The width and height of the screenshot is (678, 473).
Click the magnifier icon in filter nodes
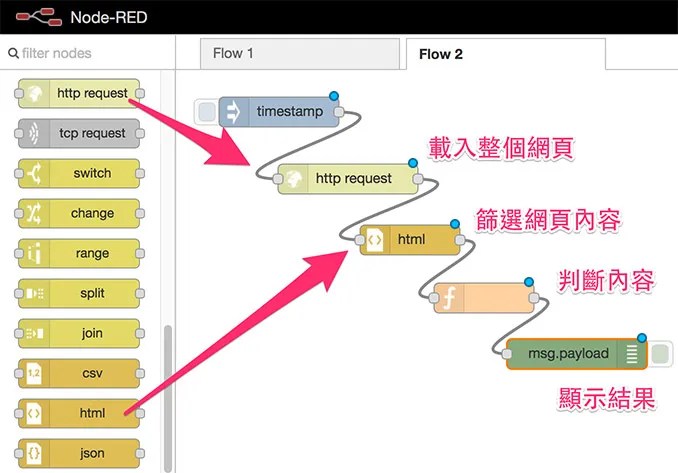[x=13, y=53]
